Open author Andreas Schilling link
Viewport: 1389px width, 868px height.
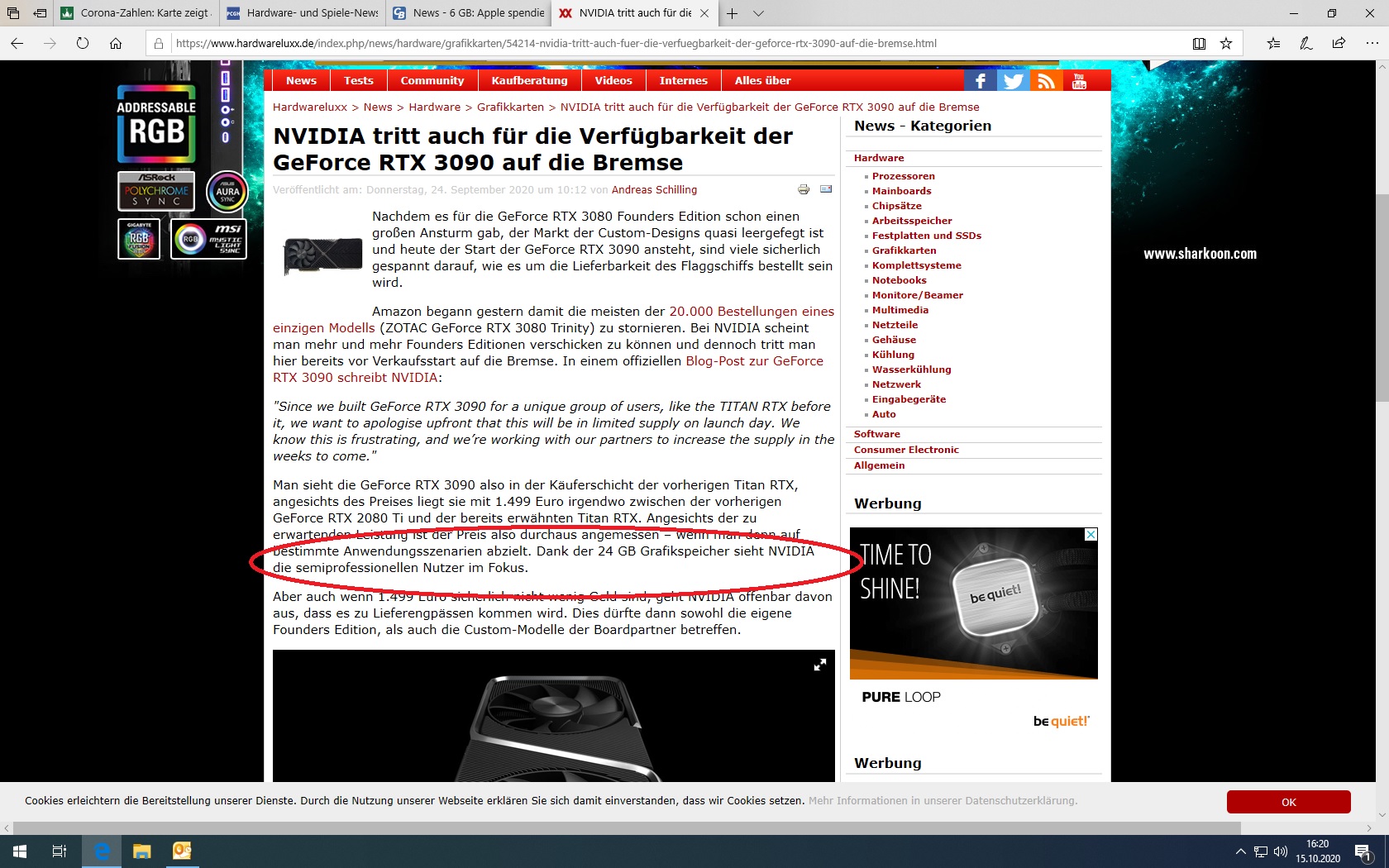(654, 189)
